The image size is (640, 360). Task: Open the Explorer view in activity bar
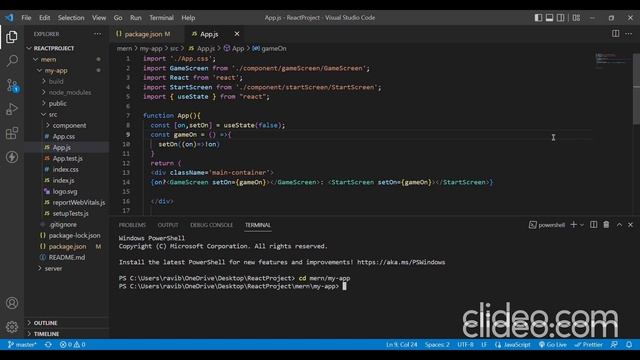[12, 37]
